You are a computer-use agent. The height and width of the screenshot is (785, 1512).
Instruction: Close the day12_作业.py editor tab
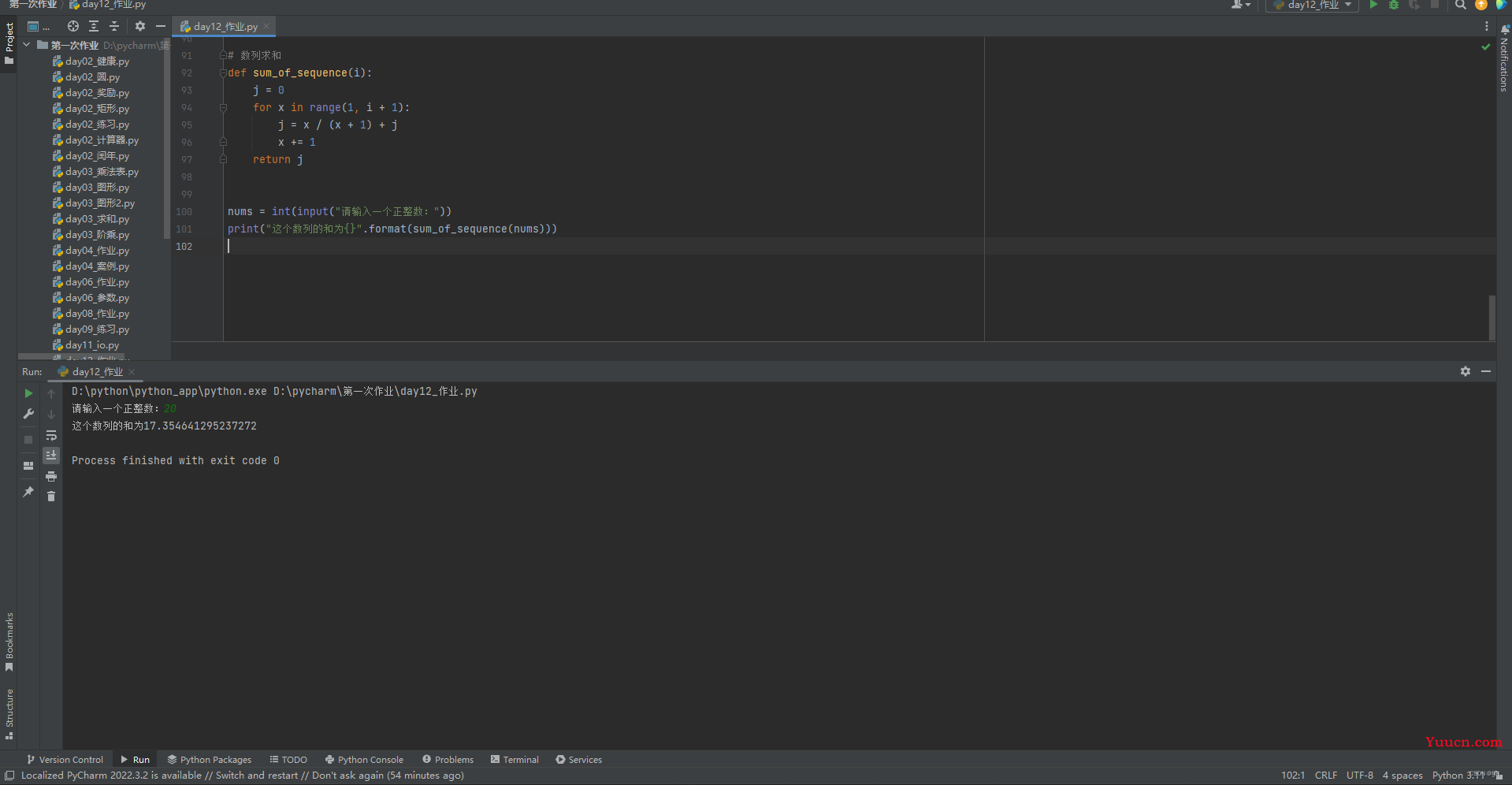tap(266, 26)
